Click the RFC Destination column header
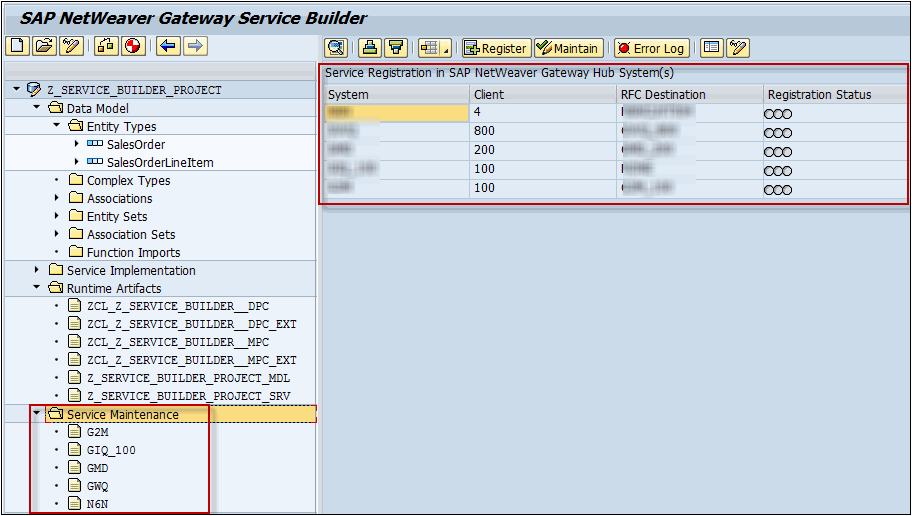Screen dimensions: 912x516 point(663,95)
